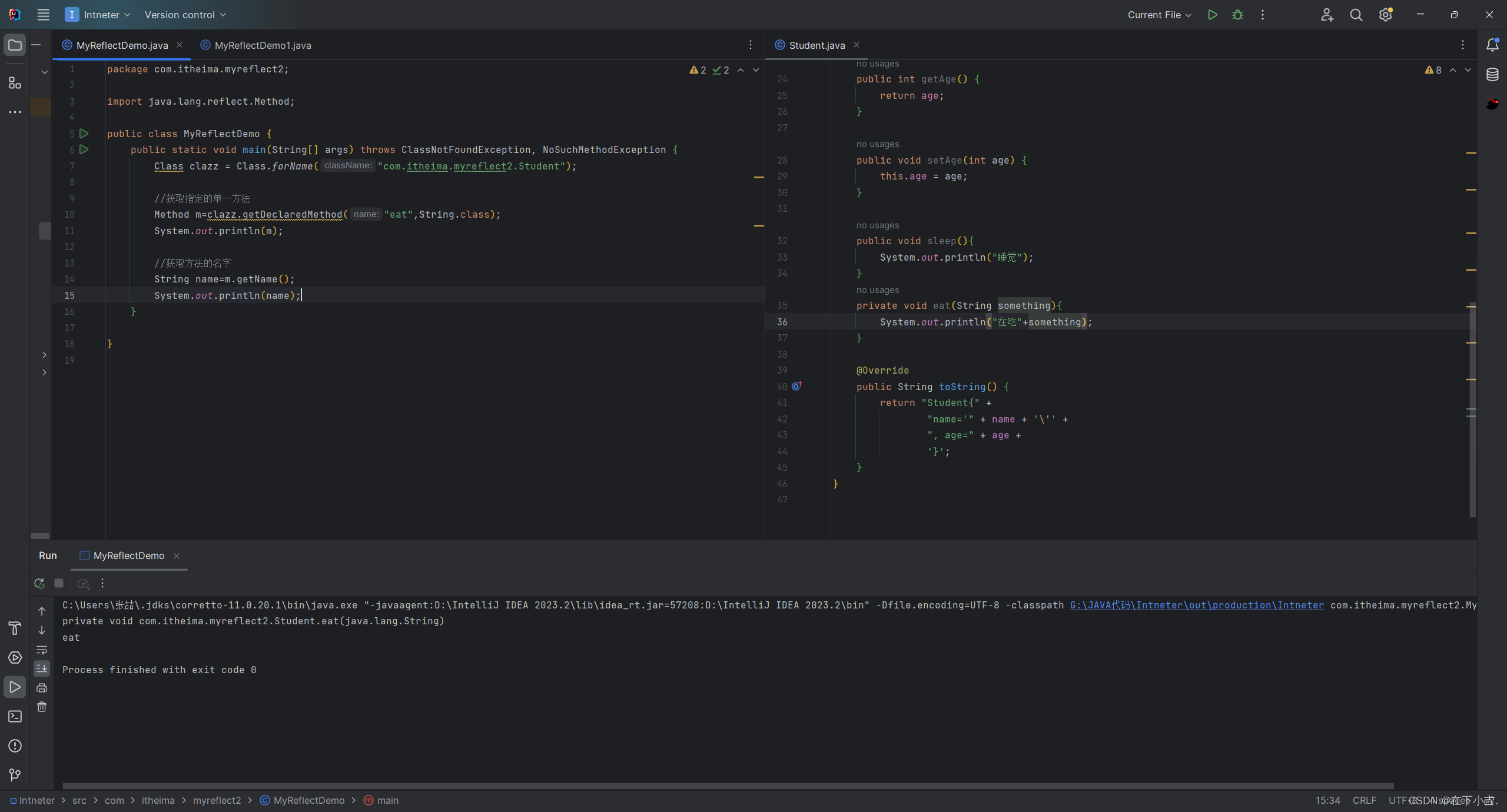
Task: Go to previous highlighted problem in MyReflectDemo editor
Action: 741,70
